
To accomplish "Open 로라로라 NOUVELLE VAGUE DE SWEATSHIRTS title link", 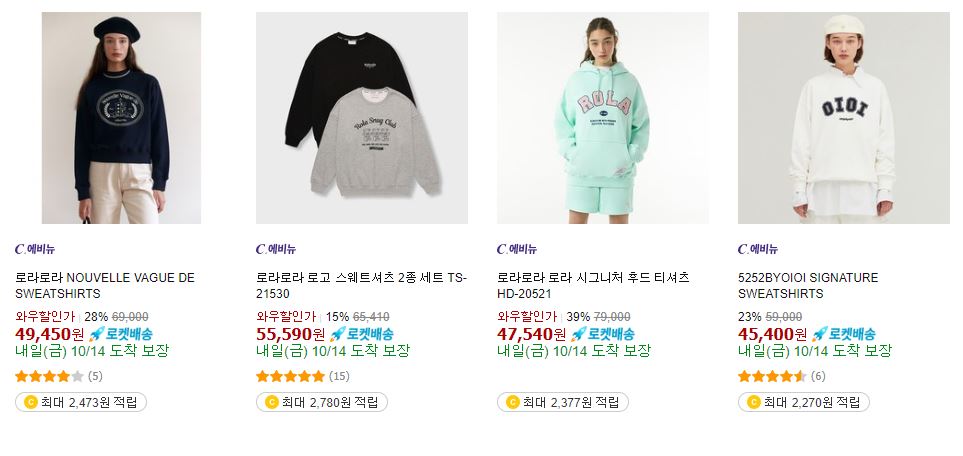I will [104, 286].
